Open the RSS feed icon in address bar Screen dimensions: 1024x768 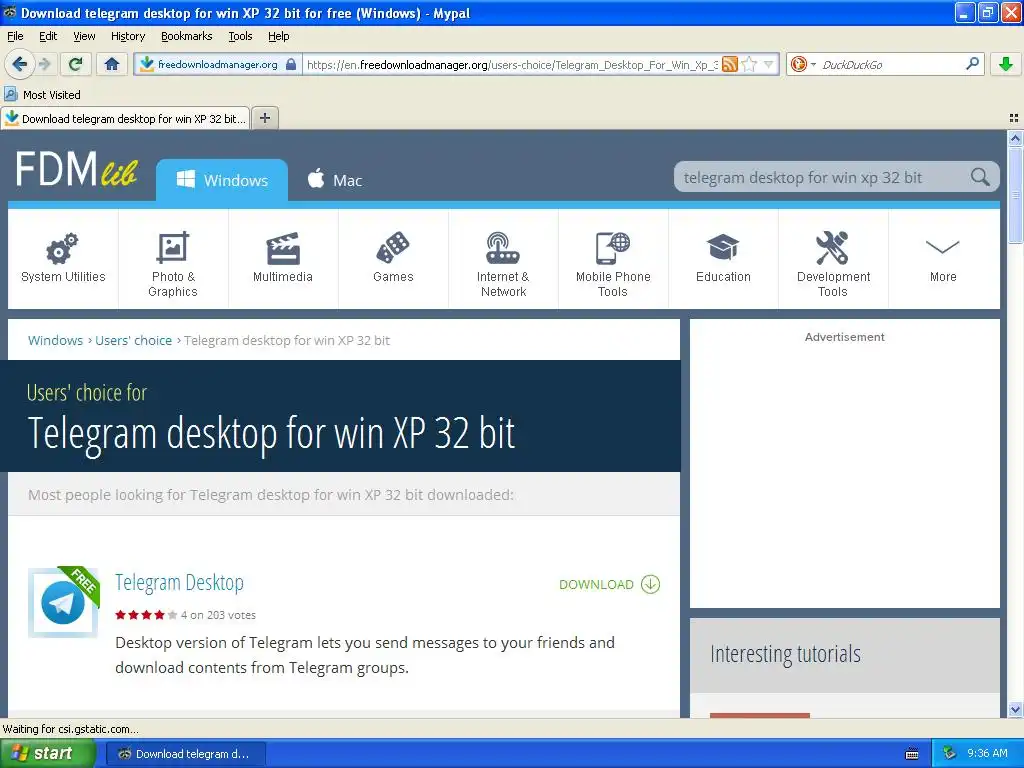729,64
